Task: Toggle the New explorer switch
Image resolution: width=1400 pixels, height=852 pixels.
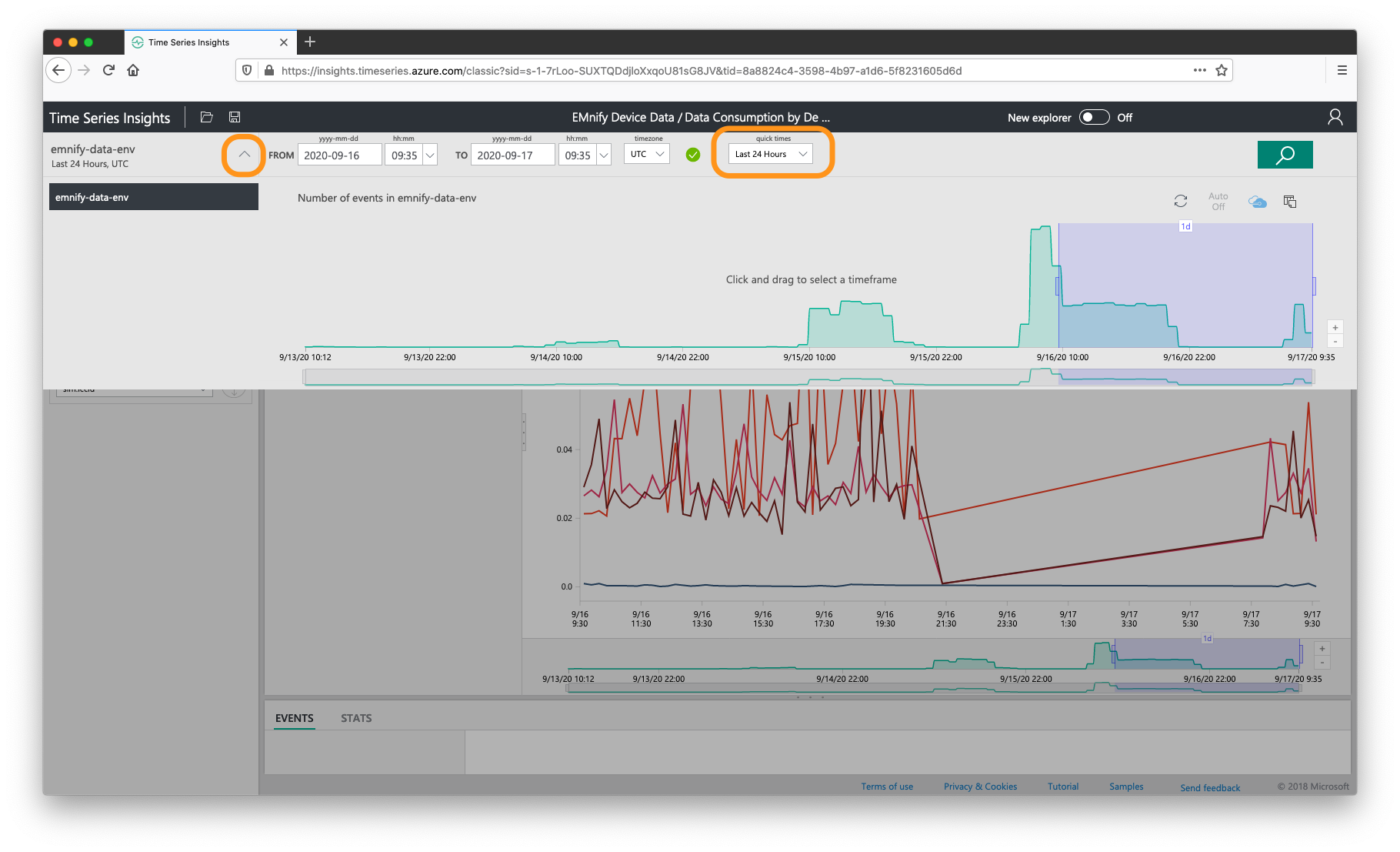Action: coord(1094,117)
